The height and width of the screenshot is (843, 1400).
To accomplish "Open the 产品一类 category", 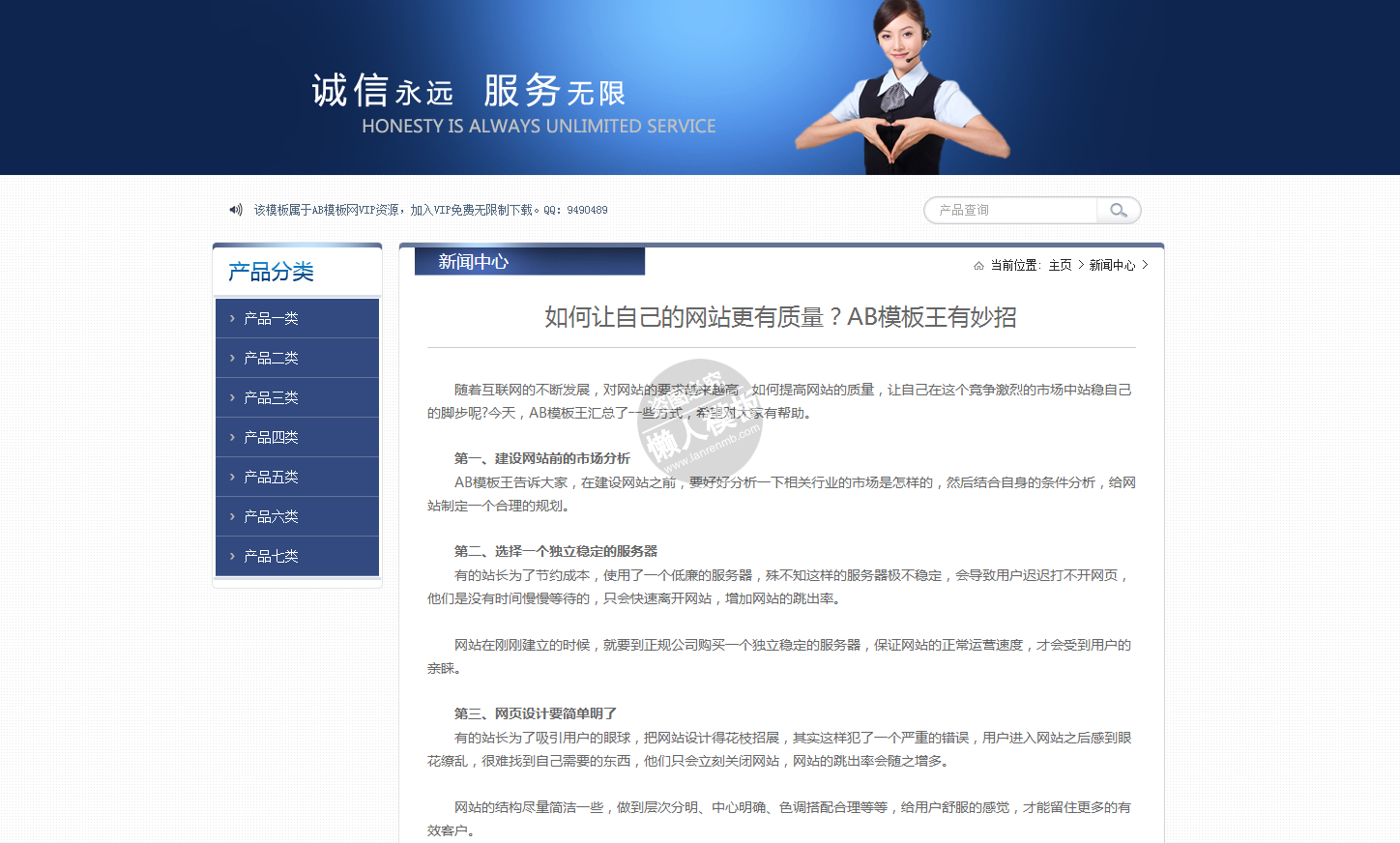I will [x=271, y=318].
